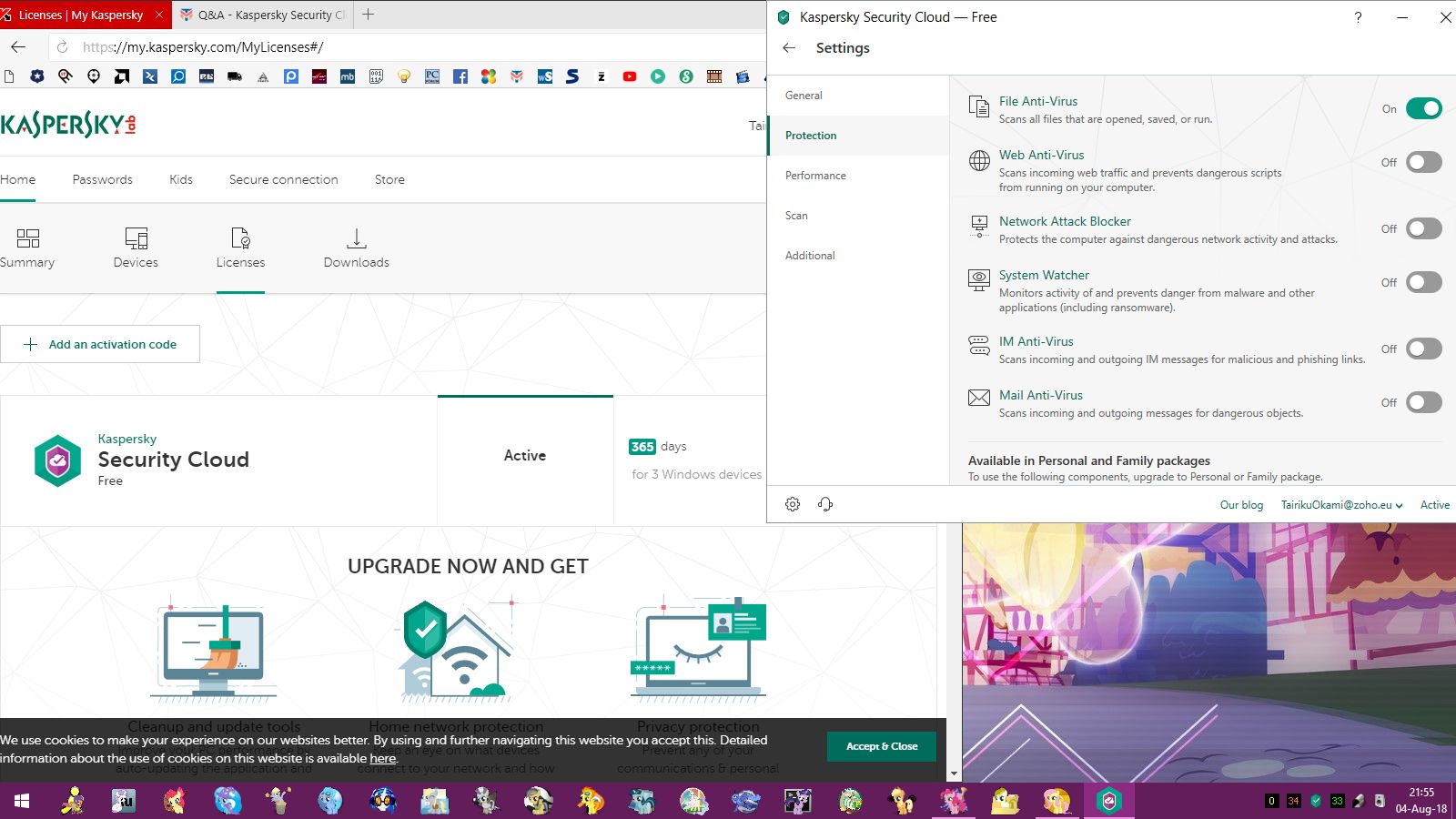The image size is (1456, 819).
Task: Switch to the Devices section
Action: [136, 248]
